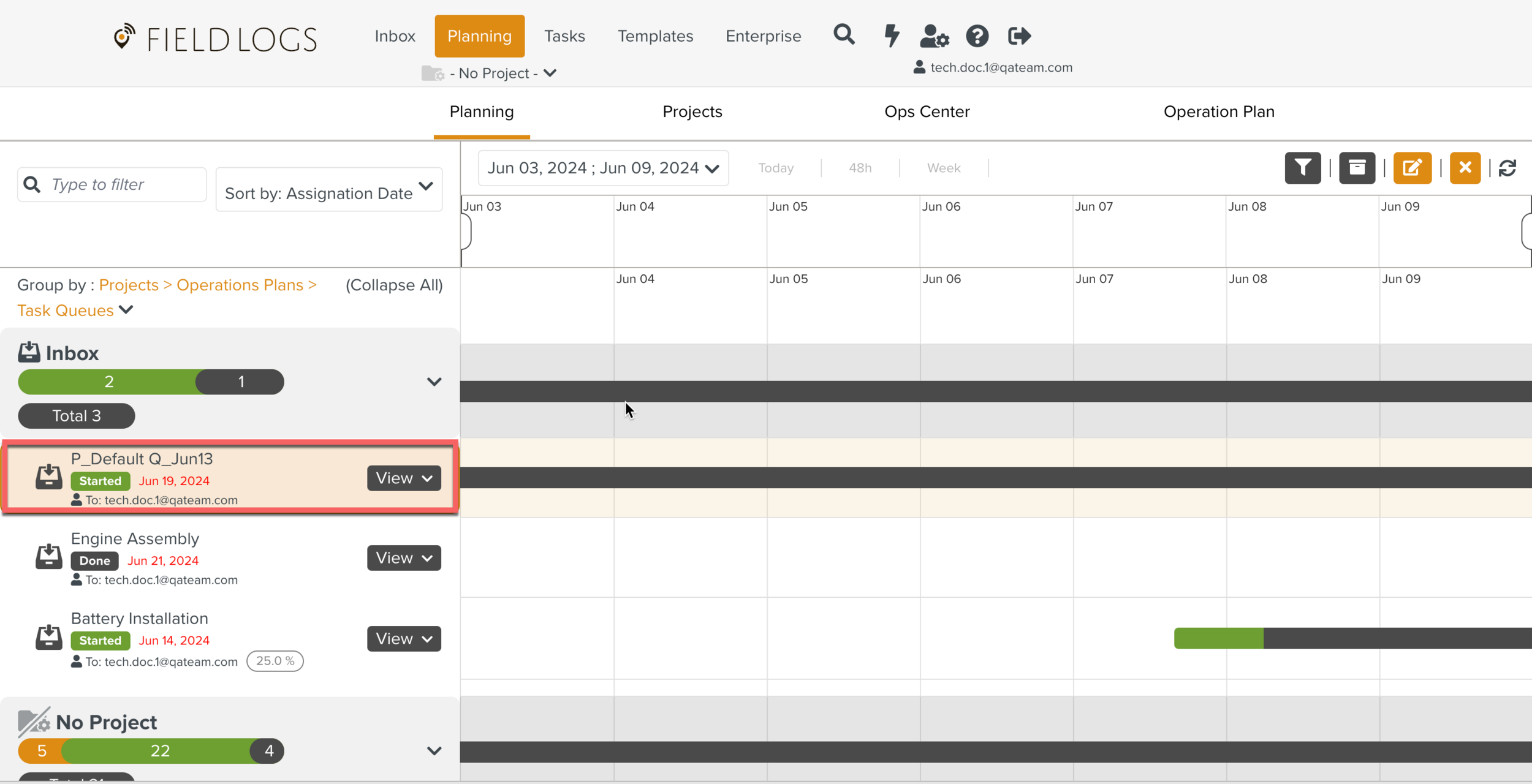Click the orange edit pencil icon
1532x784 pixels.
pos(1412,168)
